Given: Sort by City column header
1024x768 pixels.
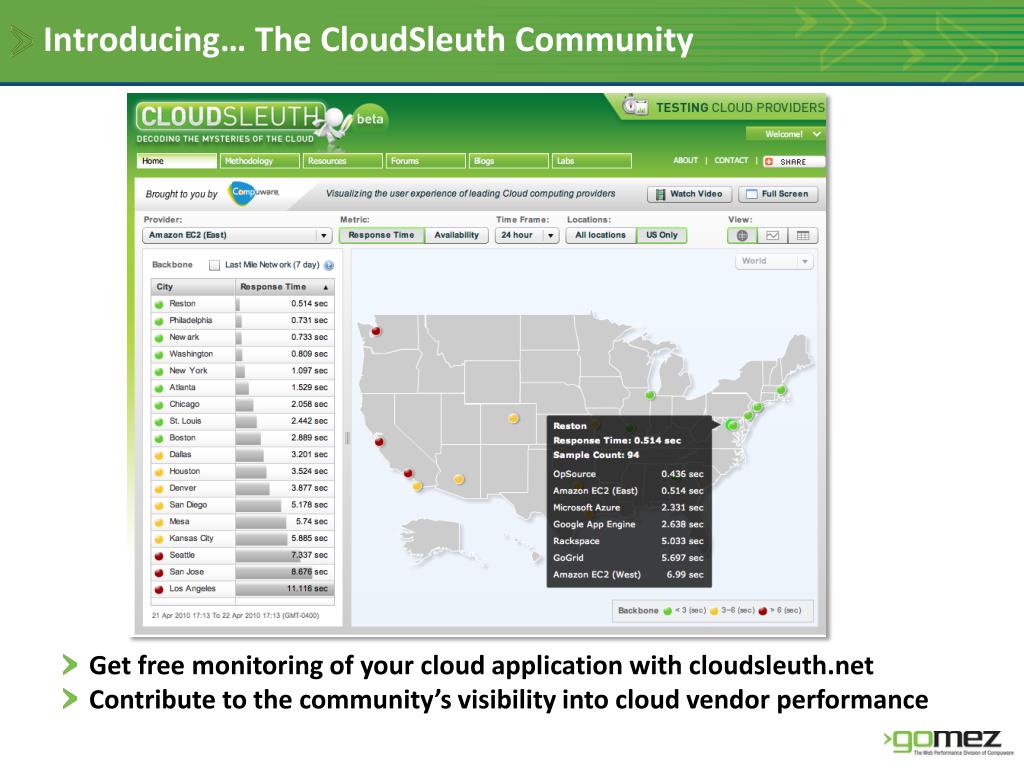Looking at the screenshot, I should [193, 287].
